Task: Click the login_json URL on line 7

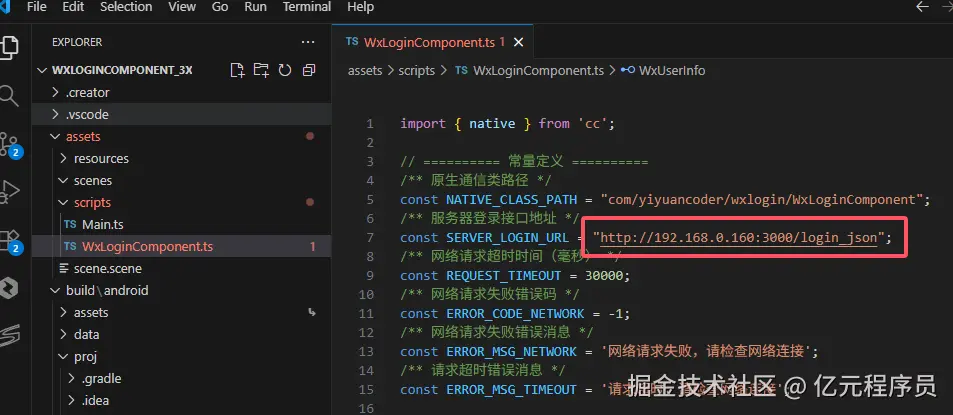Action: [738, 238]
